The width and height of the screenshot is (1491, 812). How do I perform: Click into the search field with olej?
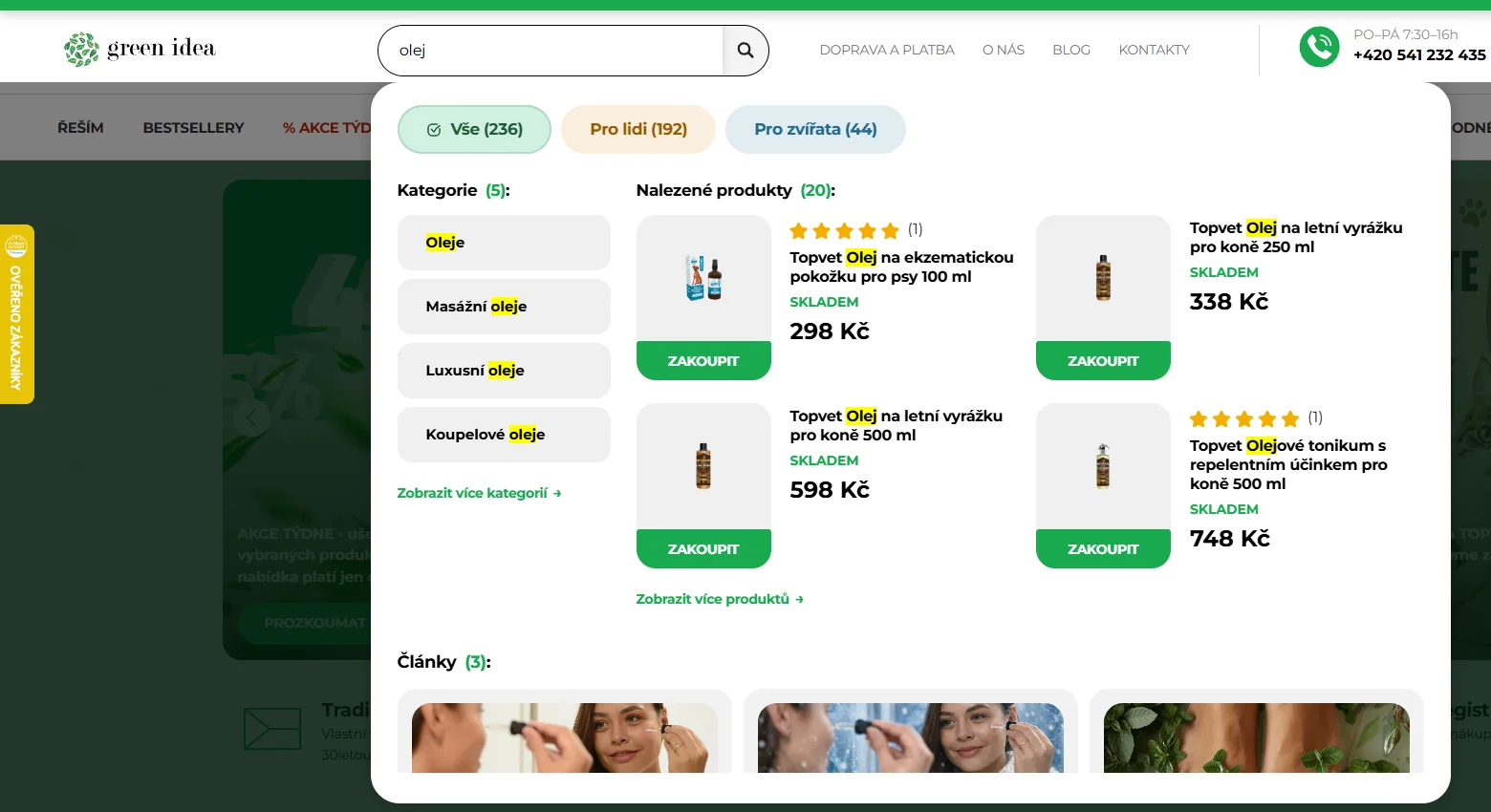(x=551, y=51)
